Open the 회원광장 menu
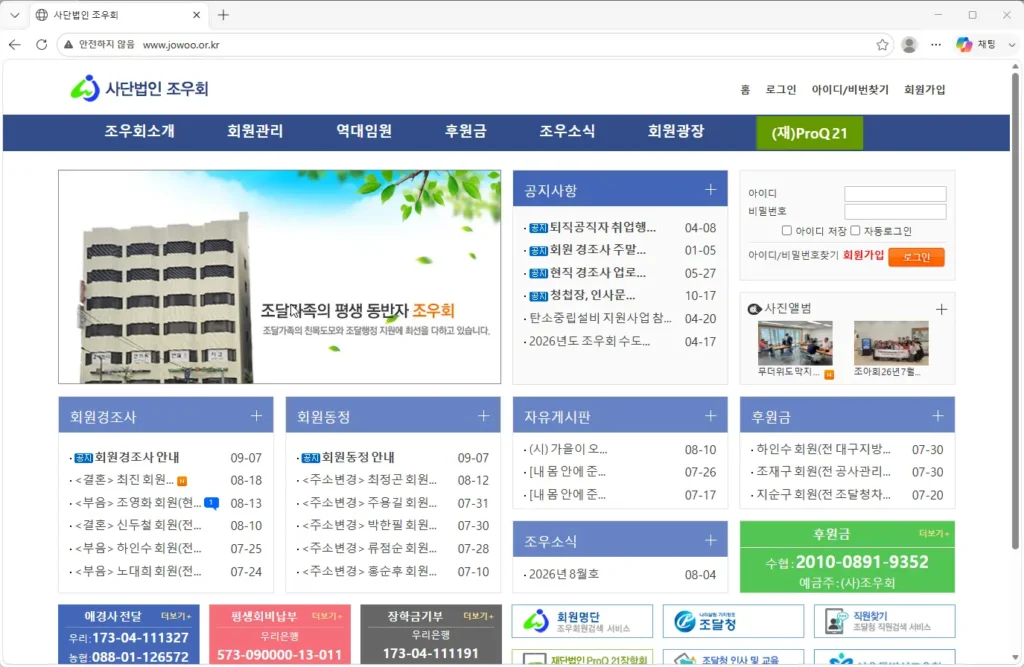The width and height of the screenshot is (1024, 667). (676, 131)
